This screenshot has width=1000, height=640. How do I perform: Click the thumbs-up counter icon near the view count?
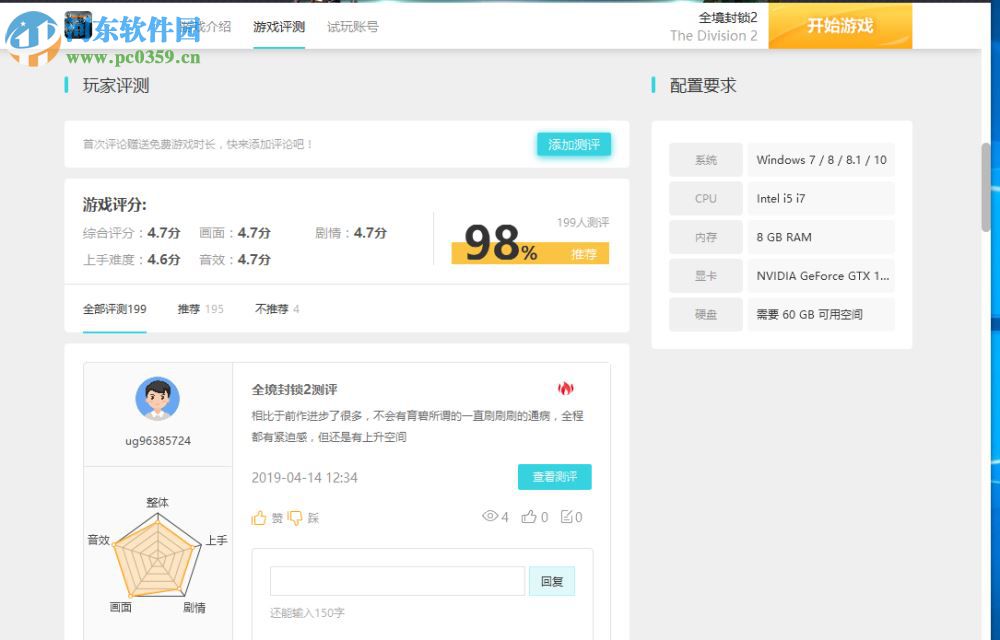(530, 517)
